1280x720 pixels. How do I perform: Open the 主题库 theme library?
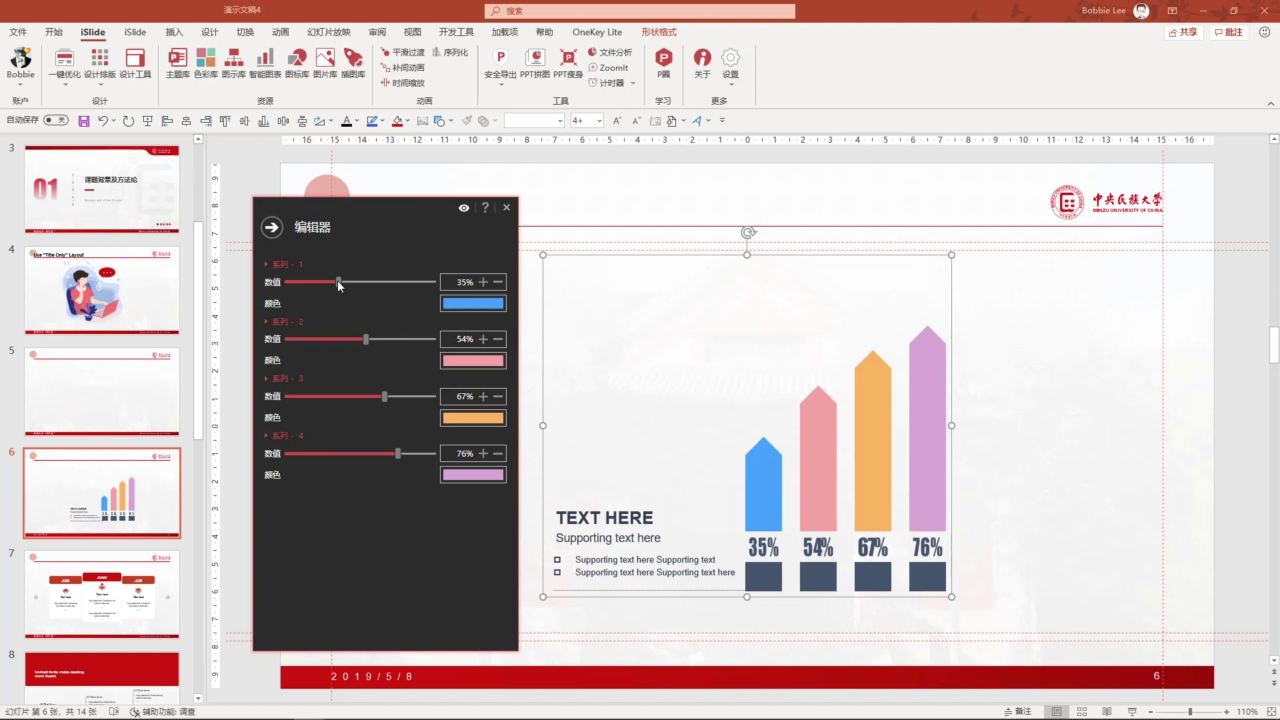177,63
